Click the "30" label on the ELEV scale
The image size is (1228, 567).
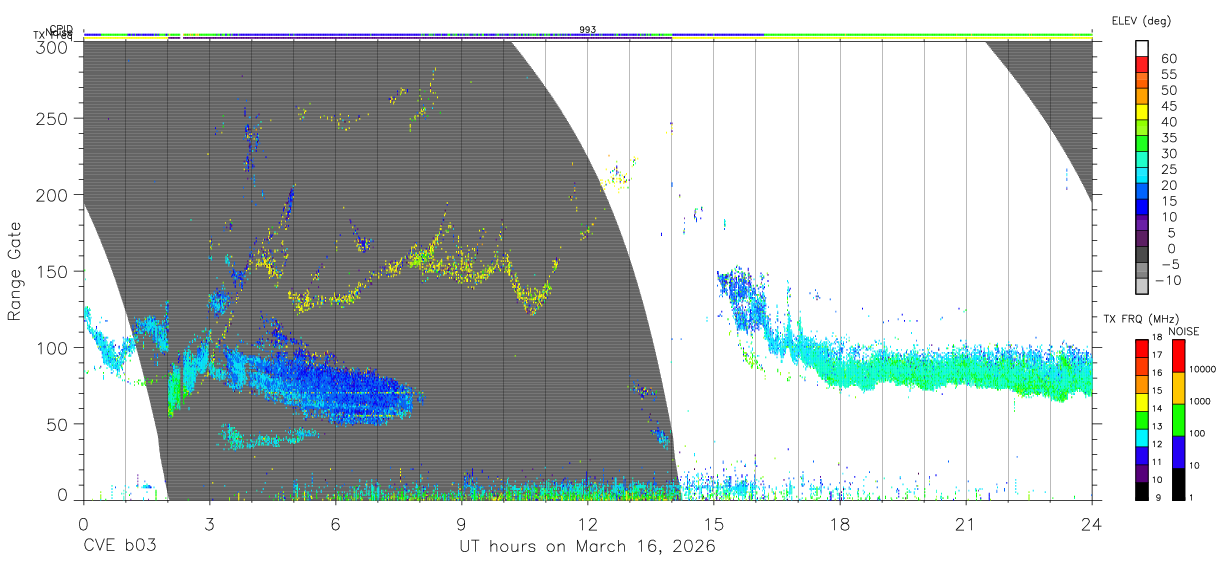[1168, 153]
